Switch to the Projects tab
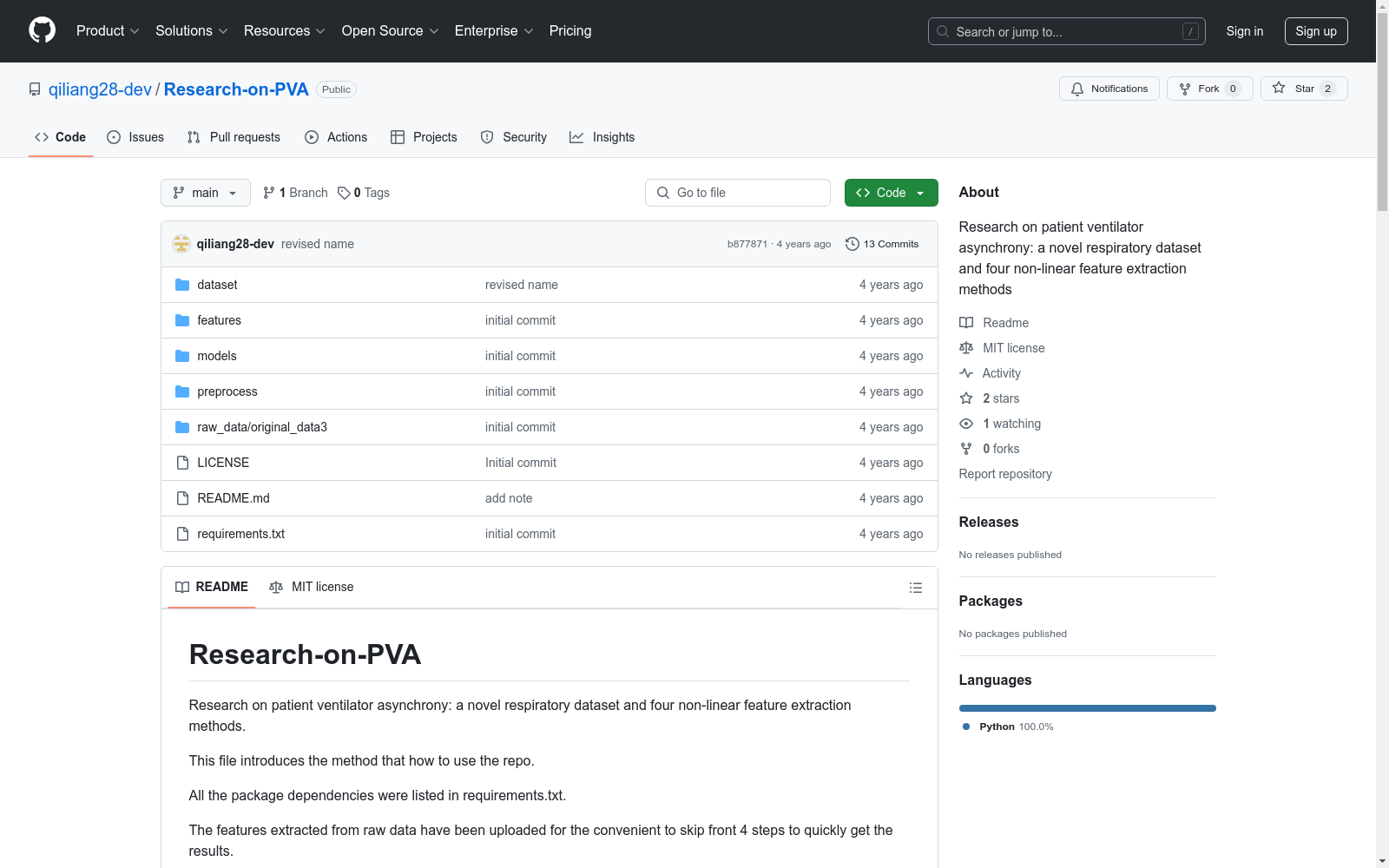Image resolution: width=1389 pixels, height=868 pixels. (x=424, y=137)
